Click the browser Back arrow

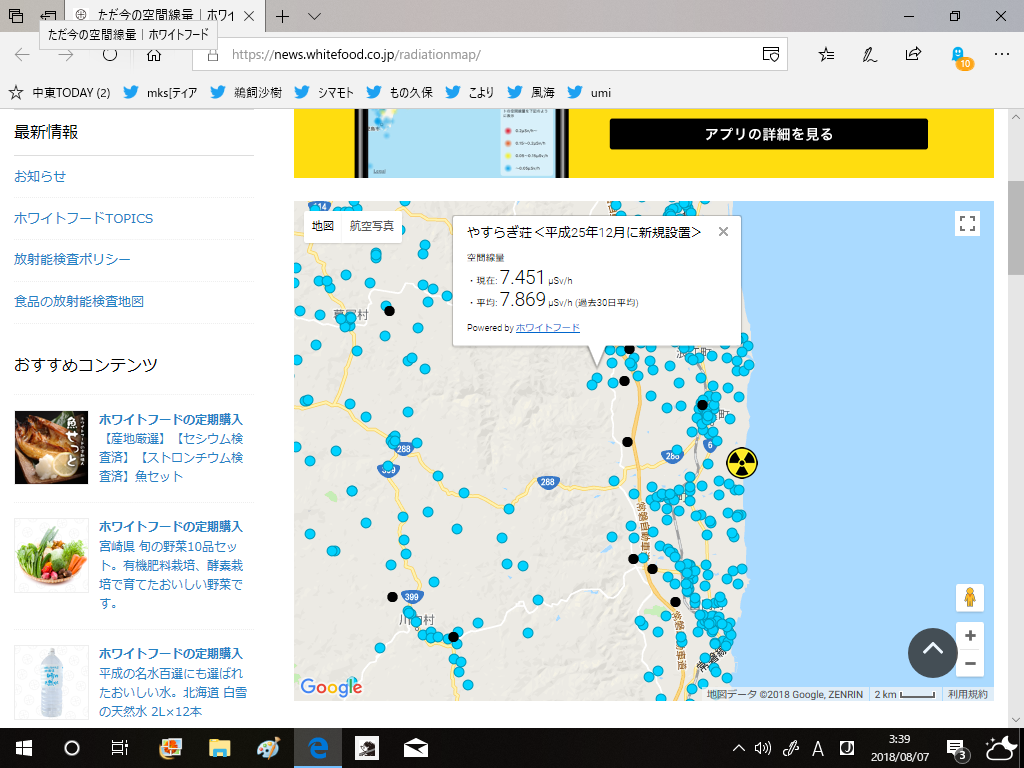22,55
